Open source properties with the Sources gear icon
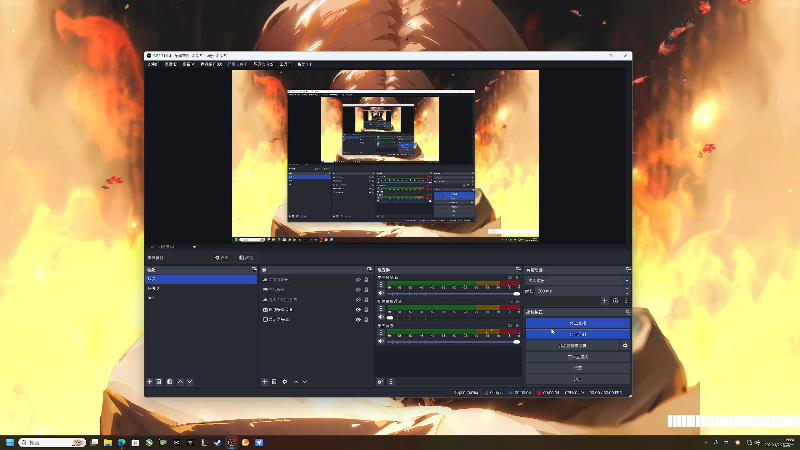800x450 pixels. 285,382
